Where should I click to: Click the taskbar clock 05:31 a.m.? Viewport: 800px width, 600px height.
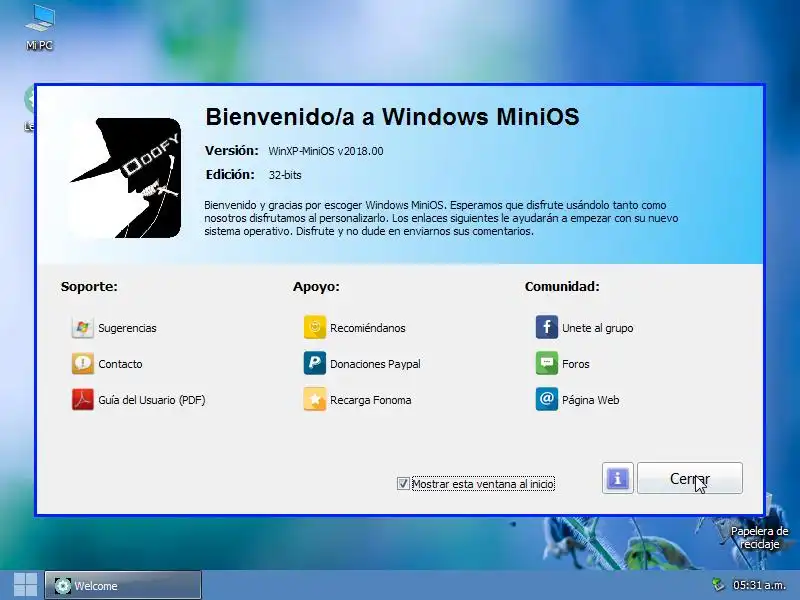pos(759,585)
